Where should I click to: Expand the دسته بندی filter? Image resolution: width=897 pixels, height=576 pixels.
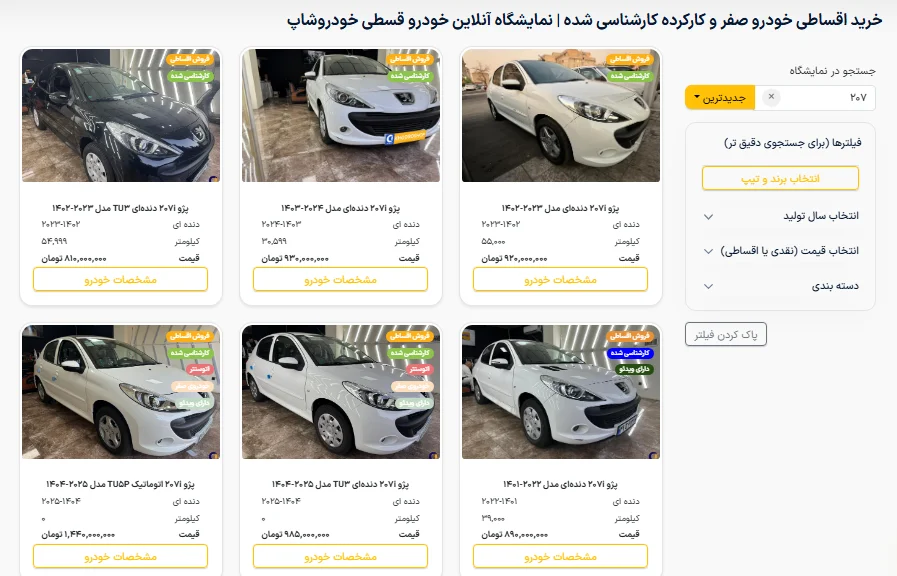tap(780, 286)
